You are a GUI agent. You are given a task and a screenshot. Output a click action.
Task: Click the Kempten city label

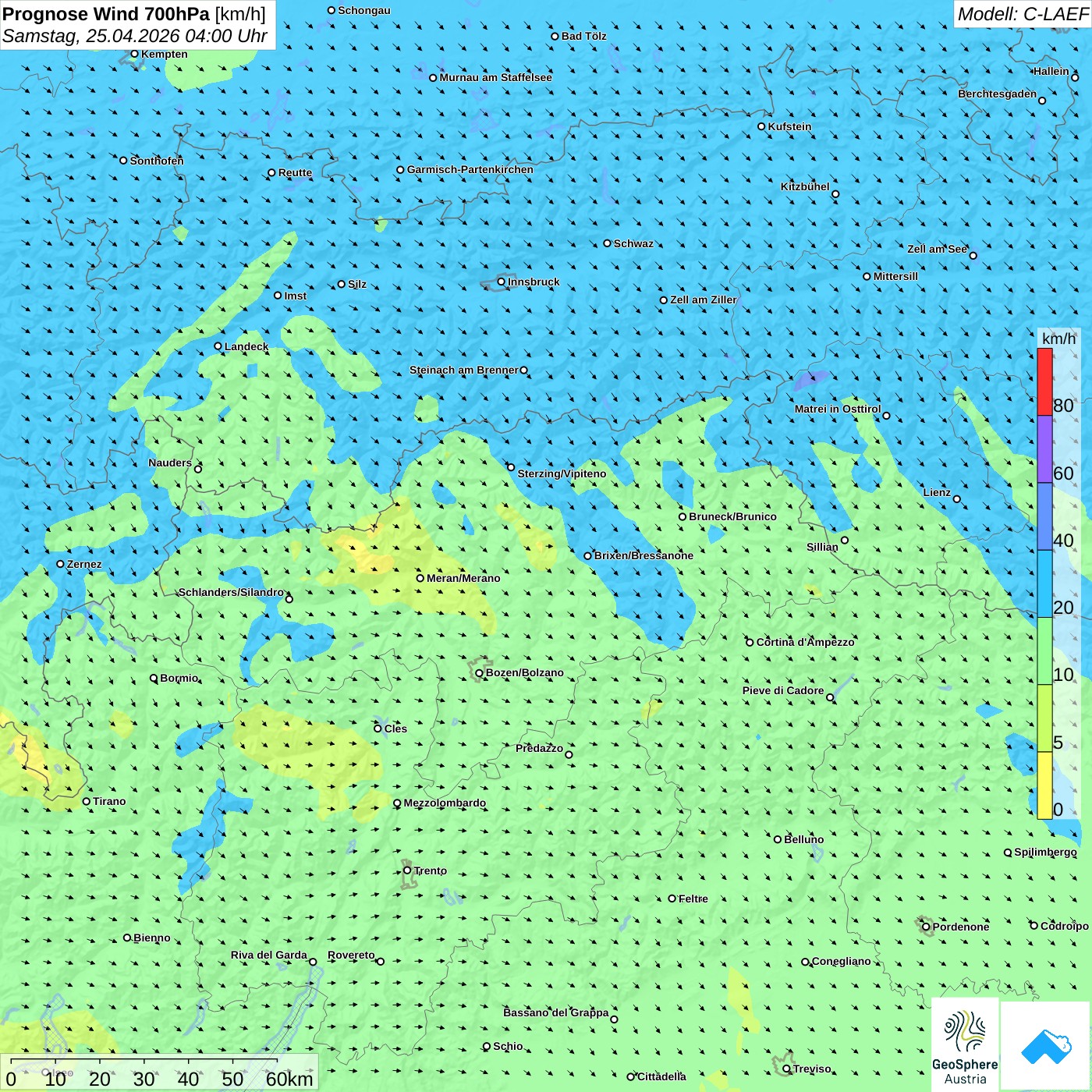click(x=165, y=54)
